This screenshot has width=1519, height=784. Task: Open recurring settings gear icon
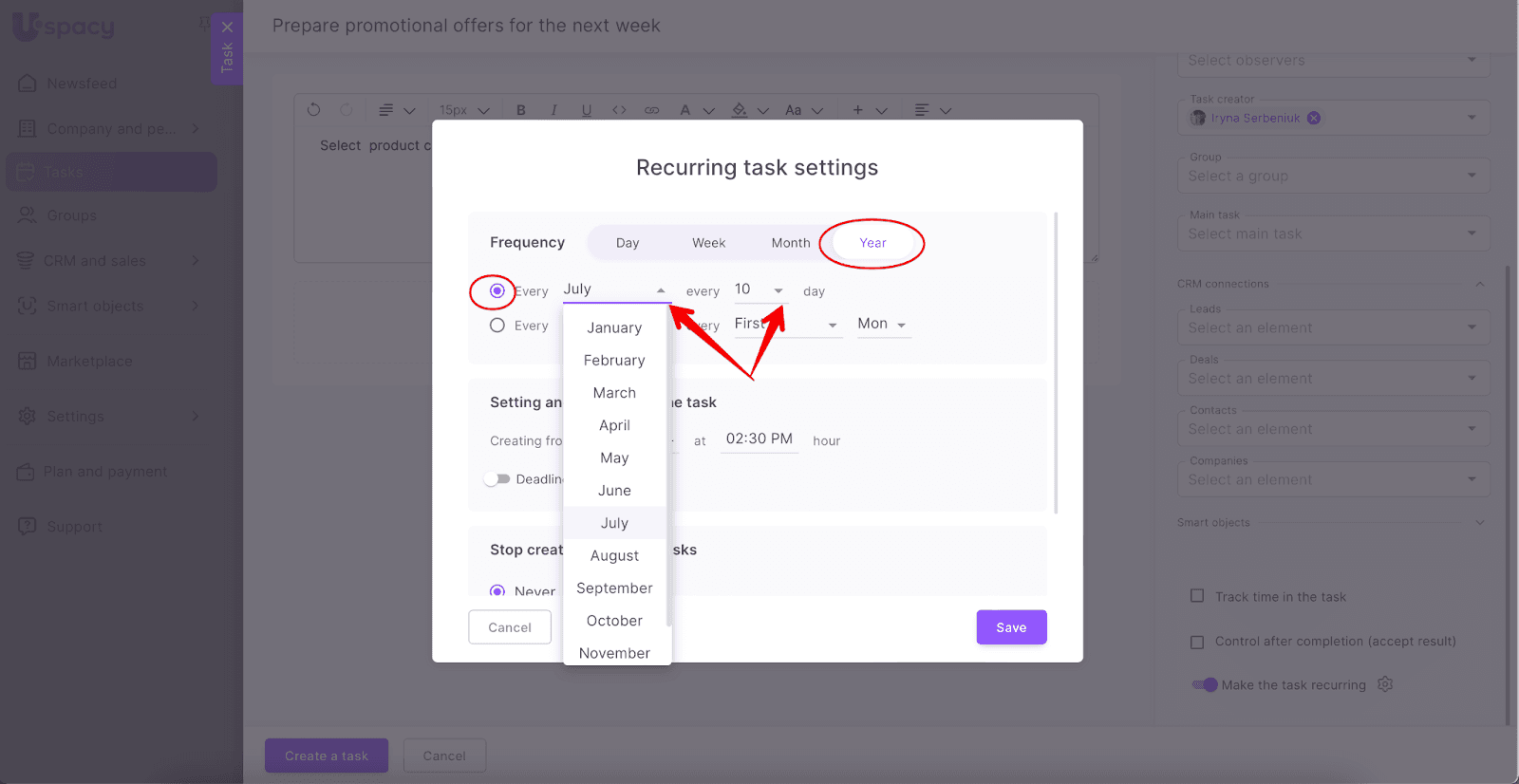point(1385,684)
